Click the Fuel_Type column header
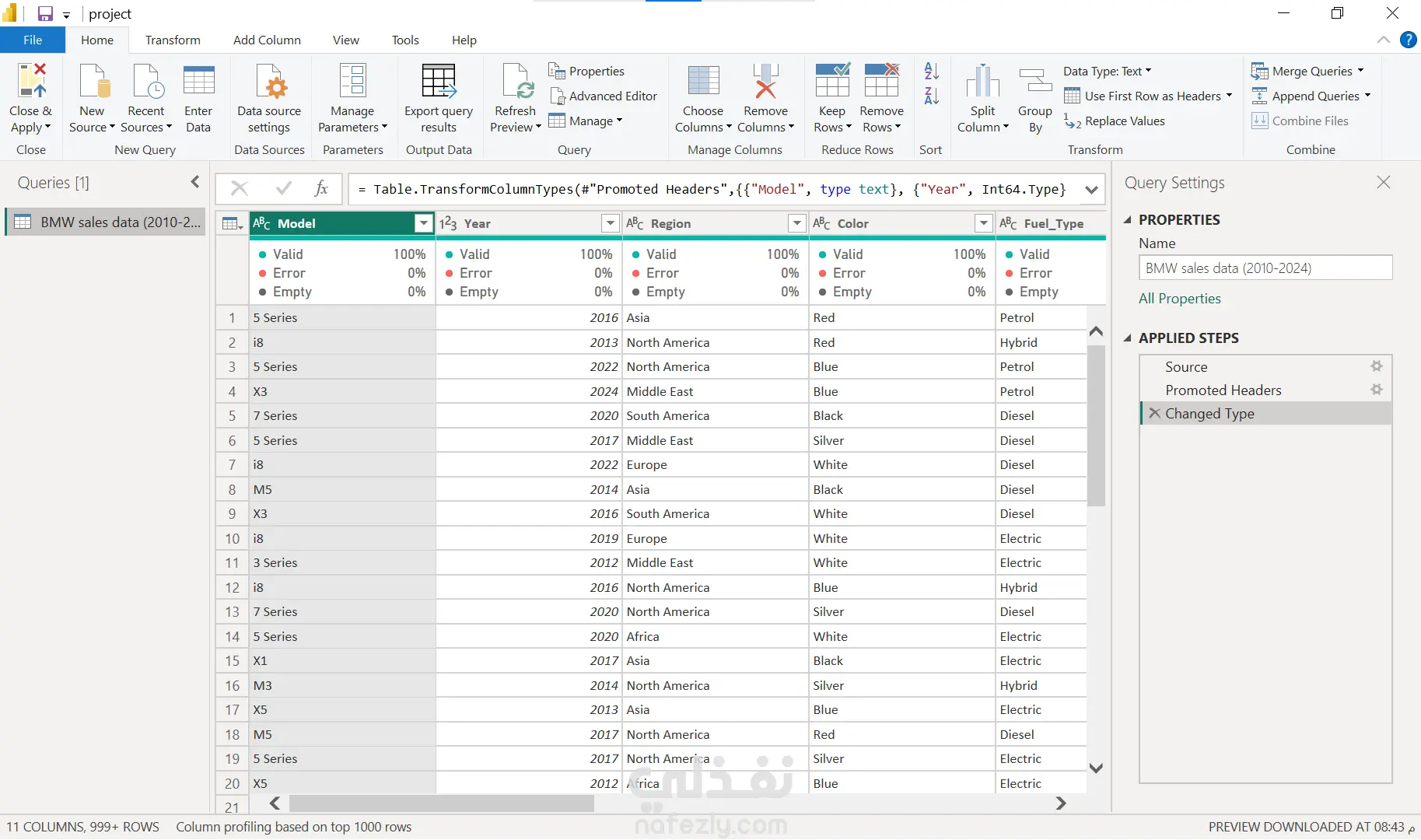 pos(1050,223)
